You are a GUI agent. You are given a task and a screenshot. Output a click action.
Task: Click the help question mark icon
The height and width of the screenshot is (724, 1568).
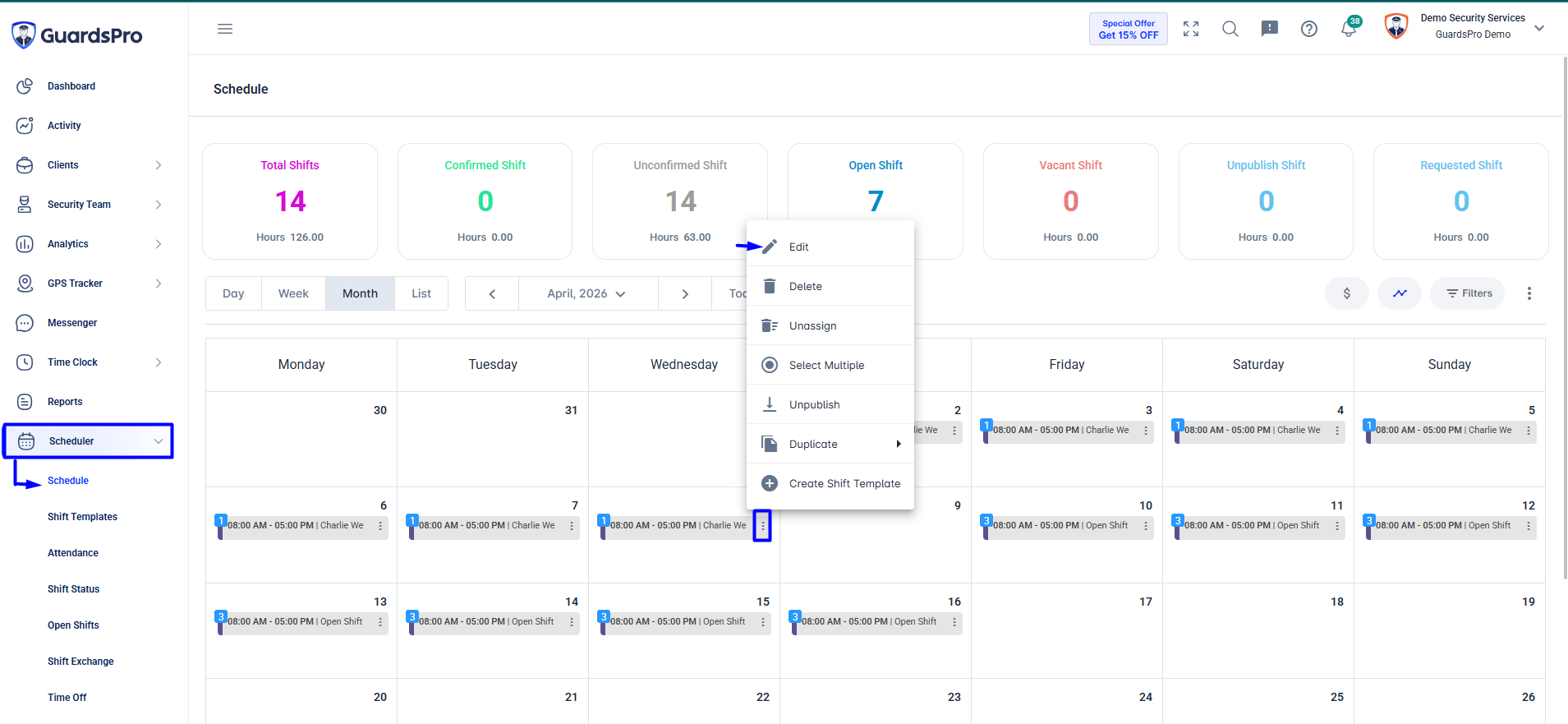(1309, 29)
